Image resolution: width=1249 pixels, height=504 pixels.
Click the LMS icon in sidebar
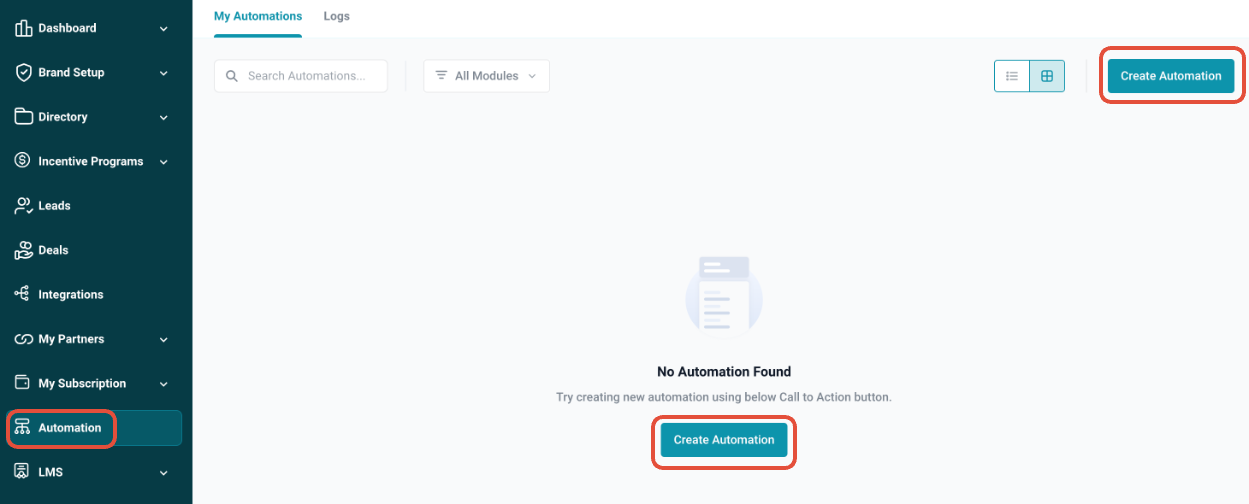[x=24, y=472]
